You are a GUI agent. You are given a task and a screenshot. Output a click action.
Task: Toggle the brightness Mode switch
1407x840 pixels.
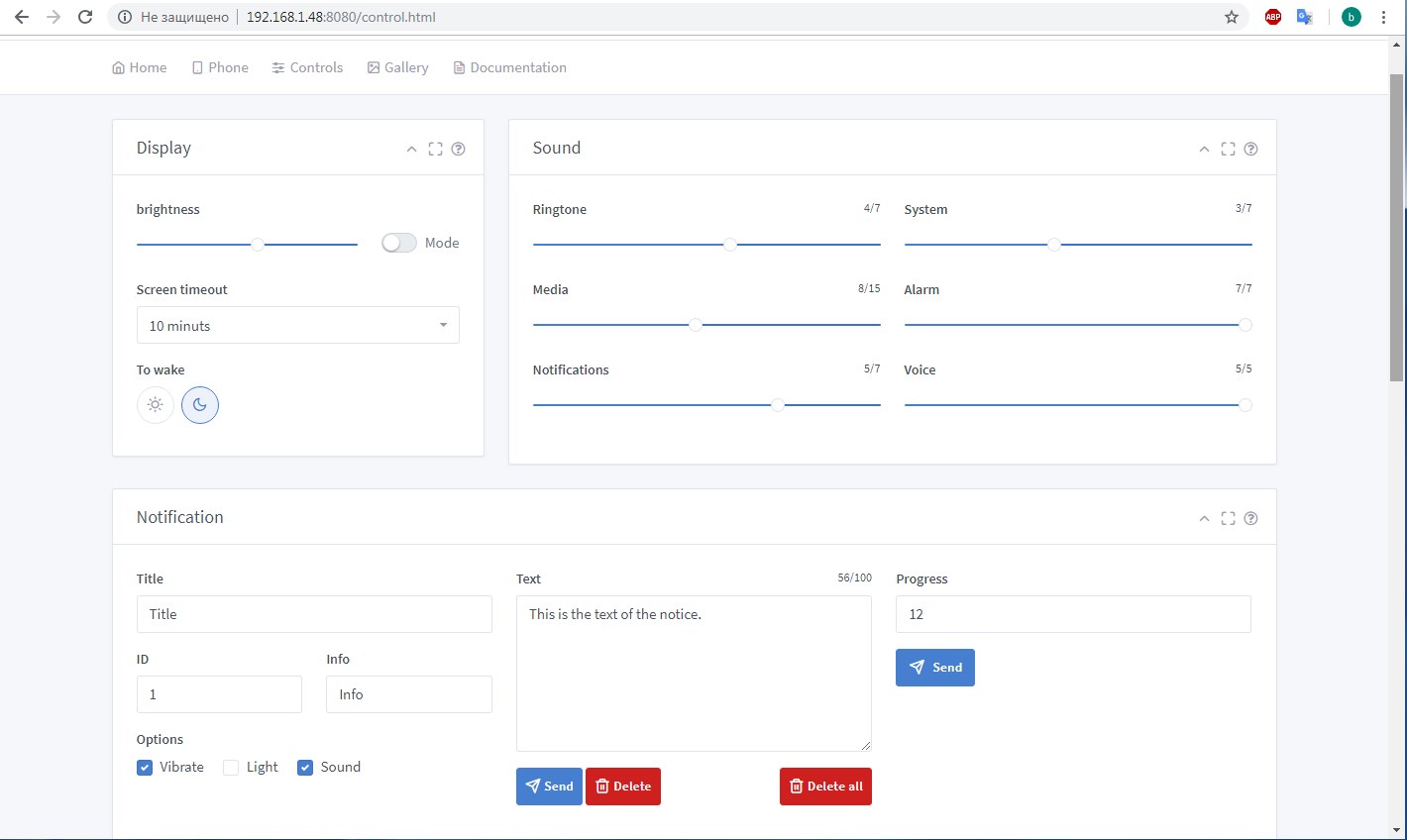[x=398, y=243]
